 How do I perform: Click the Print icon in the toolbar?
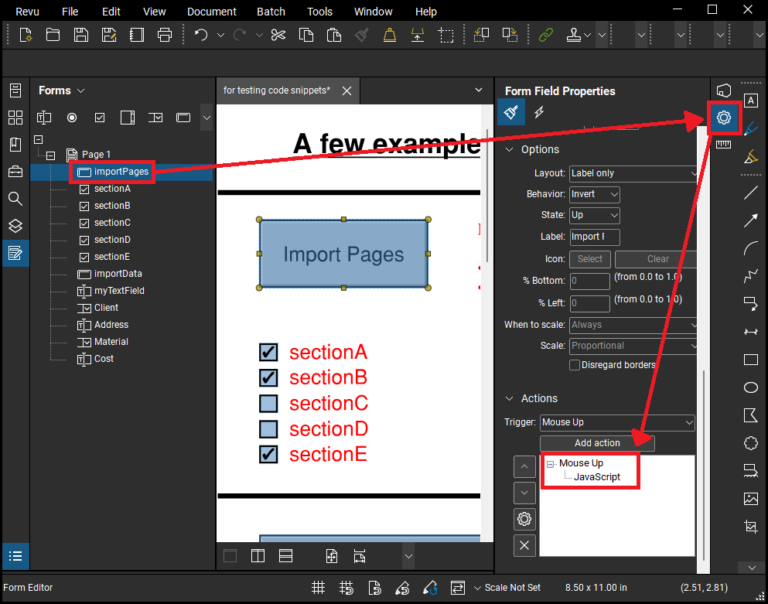point(165,35)
